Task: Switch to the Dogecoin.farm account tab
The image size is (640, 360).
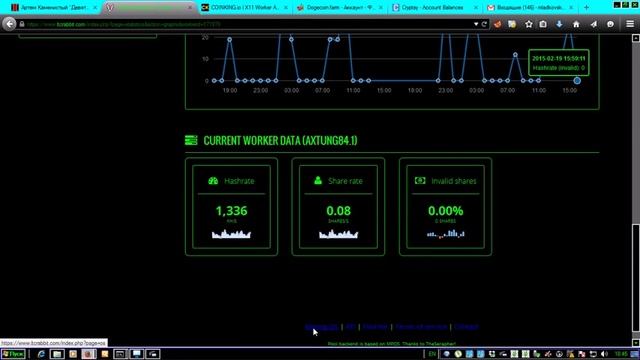Action: (339, 7)
